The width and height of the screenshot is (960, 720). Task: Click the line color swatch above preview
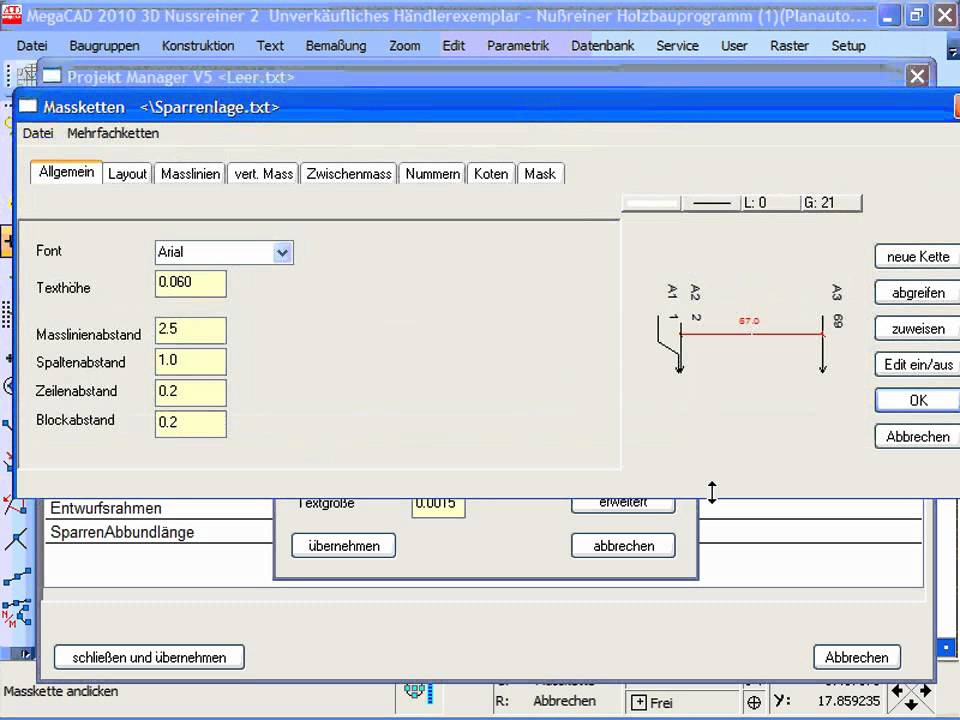[652, 203]
